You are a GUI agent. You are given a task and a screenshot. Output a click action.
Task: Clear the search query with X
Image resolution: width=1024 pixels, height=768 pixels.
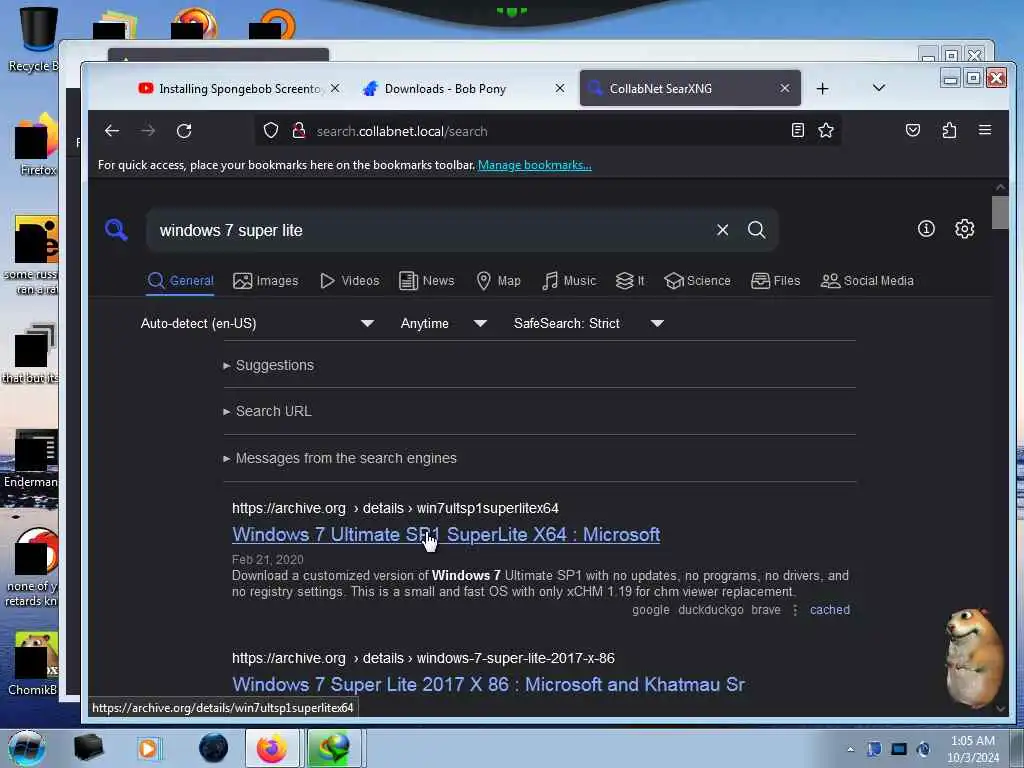click(722, 230)
